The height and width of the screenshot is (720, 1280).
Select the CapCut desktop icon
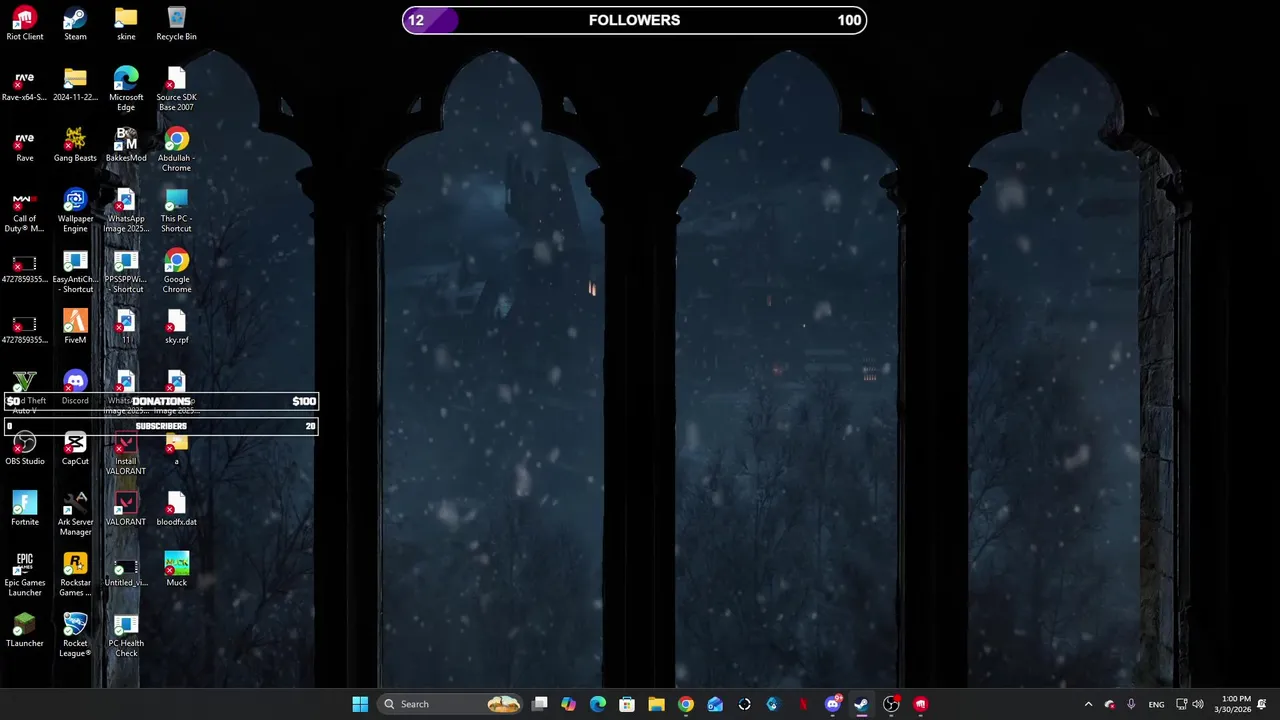click(x=75, y=449)
